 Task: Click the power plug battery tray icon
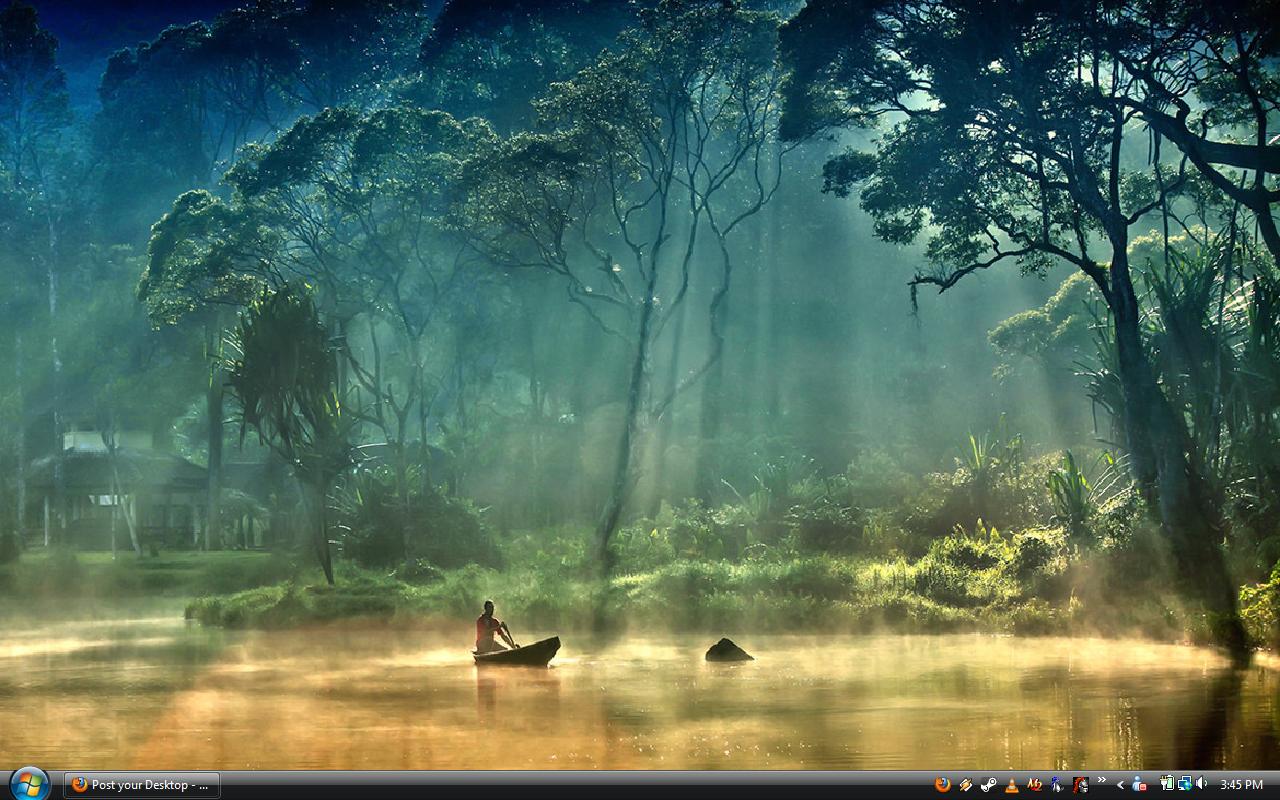[x=1166, y=784]
